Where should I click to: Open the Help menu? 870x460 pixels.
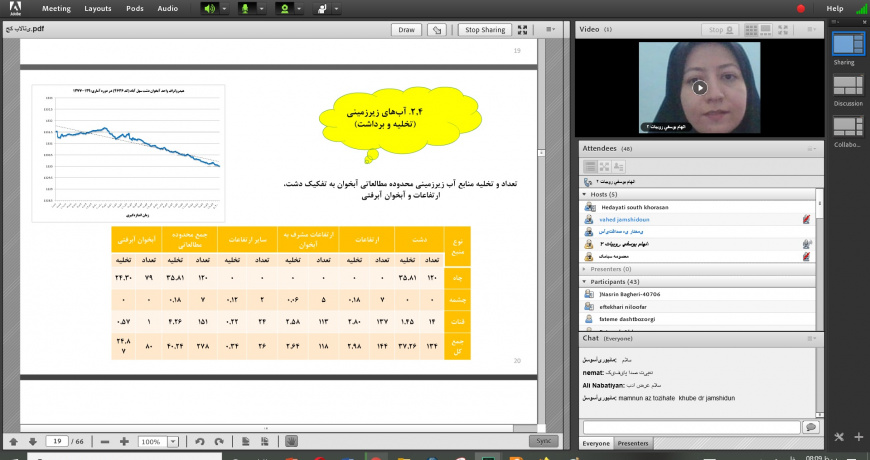(x=834, y=8)
